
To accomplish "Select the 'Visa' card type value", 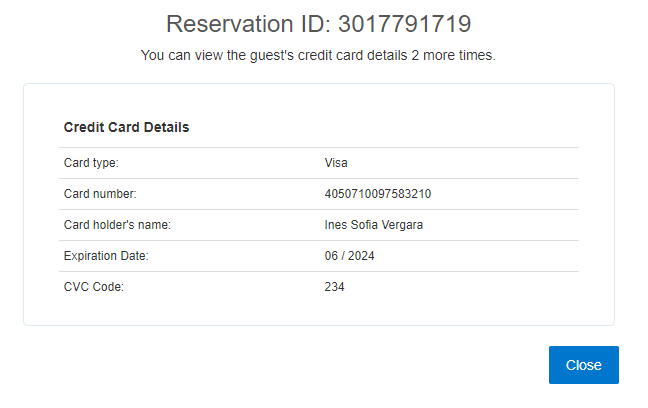I will tap(336, 163).
